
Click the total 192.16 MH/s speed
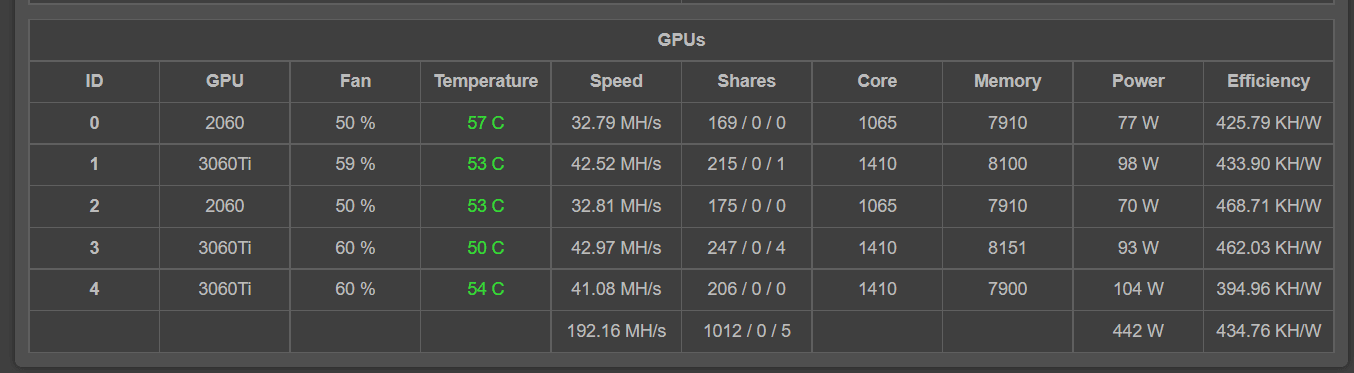(x=616, y=330)
